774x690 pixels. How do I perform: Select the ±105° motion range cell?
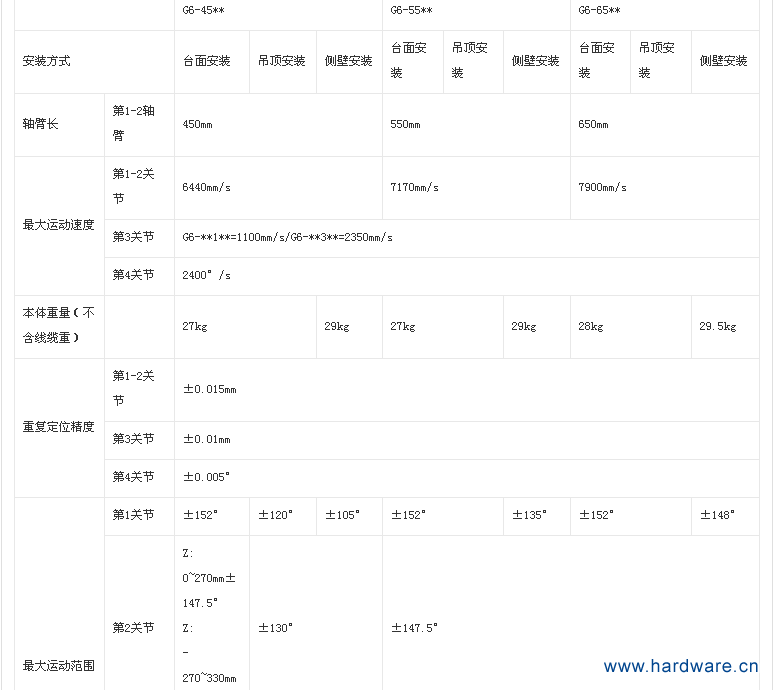(342, 515)
